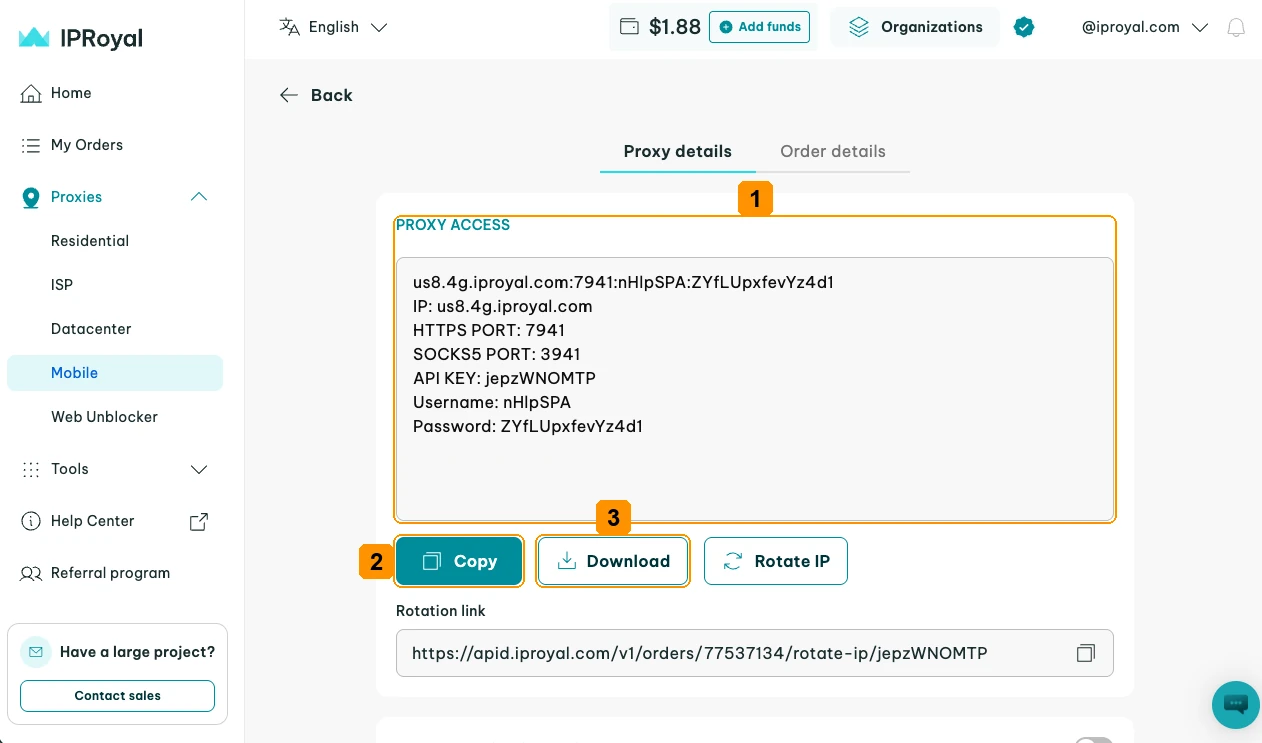Screen dimensions: 1262x743
Task: Click the Home house icon
Action: pos(31,93)
